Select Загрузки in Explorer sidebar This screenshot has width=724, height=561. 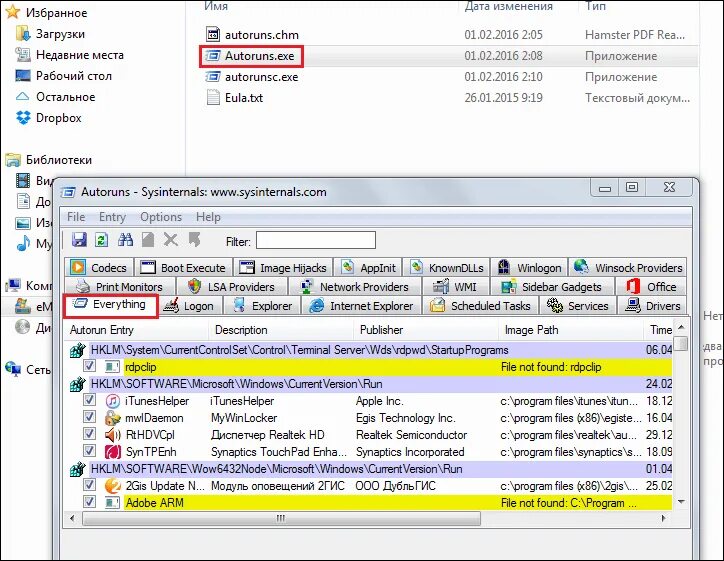(60, 34)
